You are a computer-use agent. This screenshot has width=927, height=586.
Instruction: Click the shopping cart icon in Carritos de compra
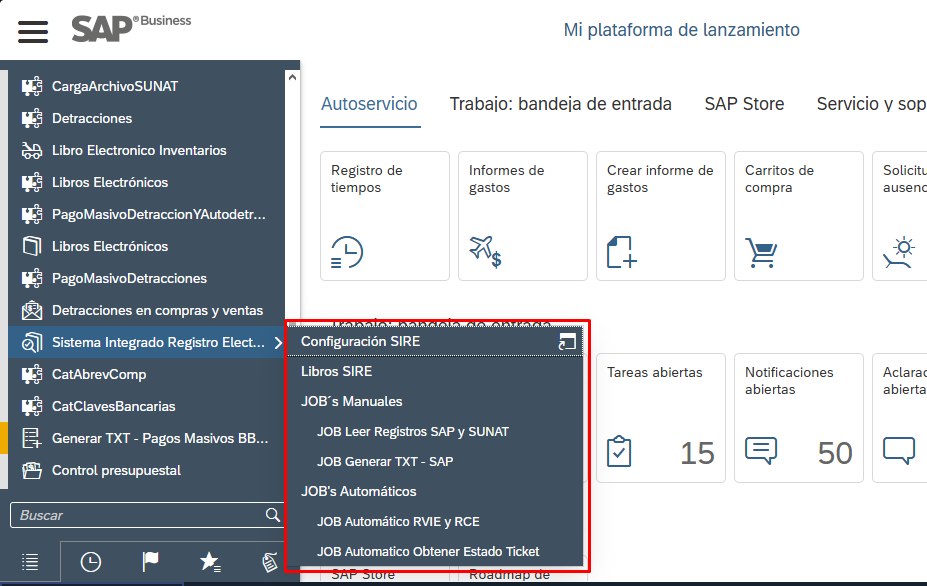coord(762,251)
